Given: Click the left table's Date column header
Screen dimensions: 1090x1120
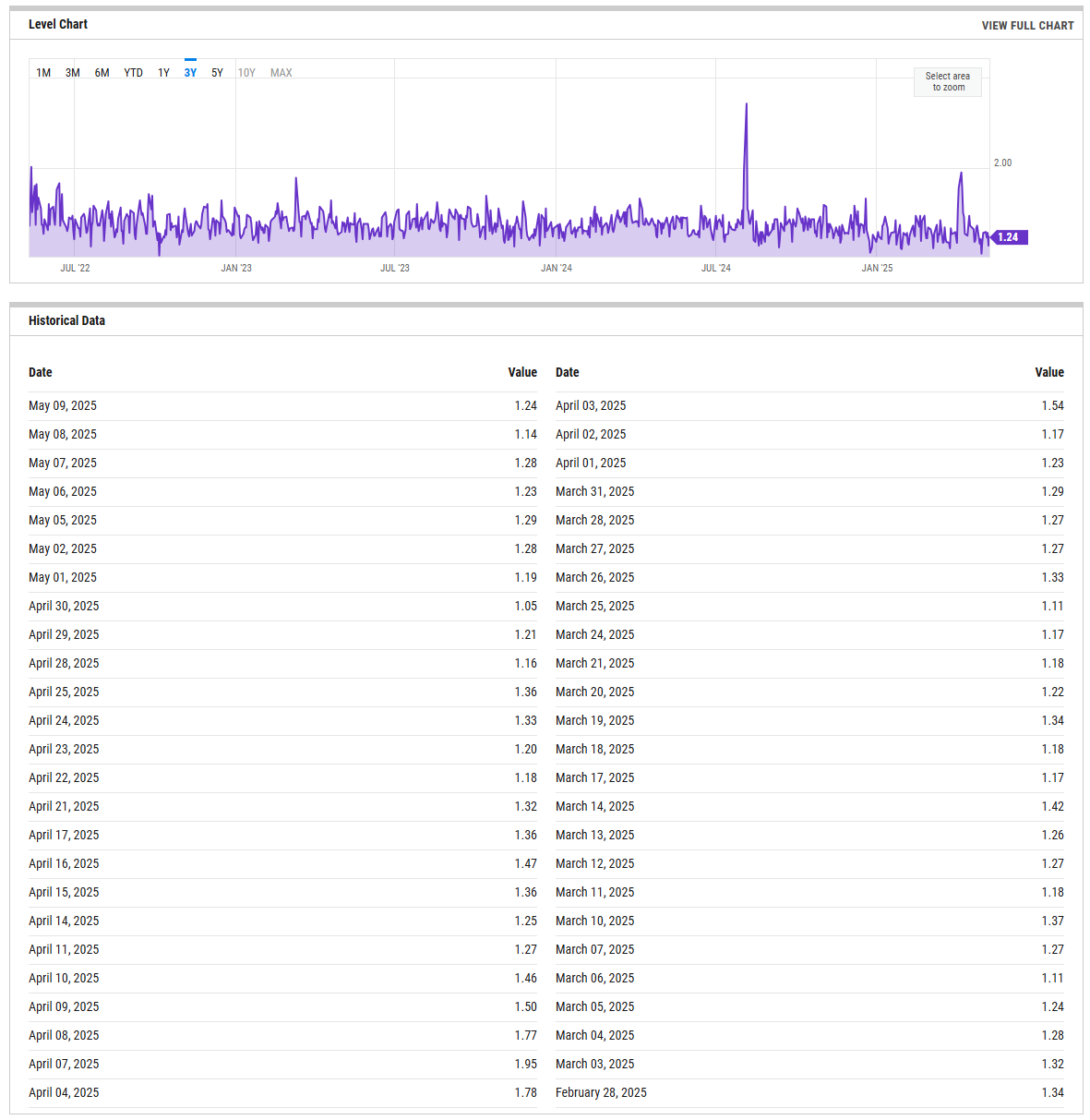Looking at the screenshot, I should click(41, 372).
